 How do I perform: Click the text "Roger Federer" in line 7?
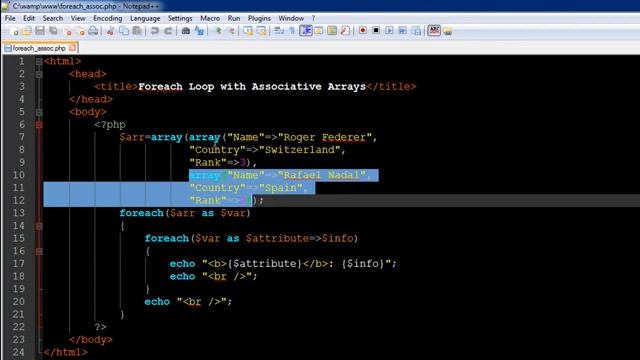pyautogui.click(x=325, y=137)
